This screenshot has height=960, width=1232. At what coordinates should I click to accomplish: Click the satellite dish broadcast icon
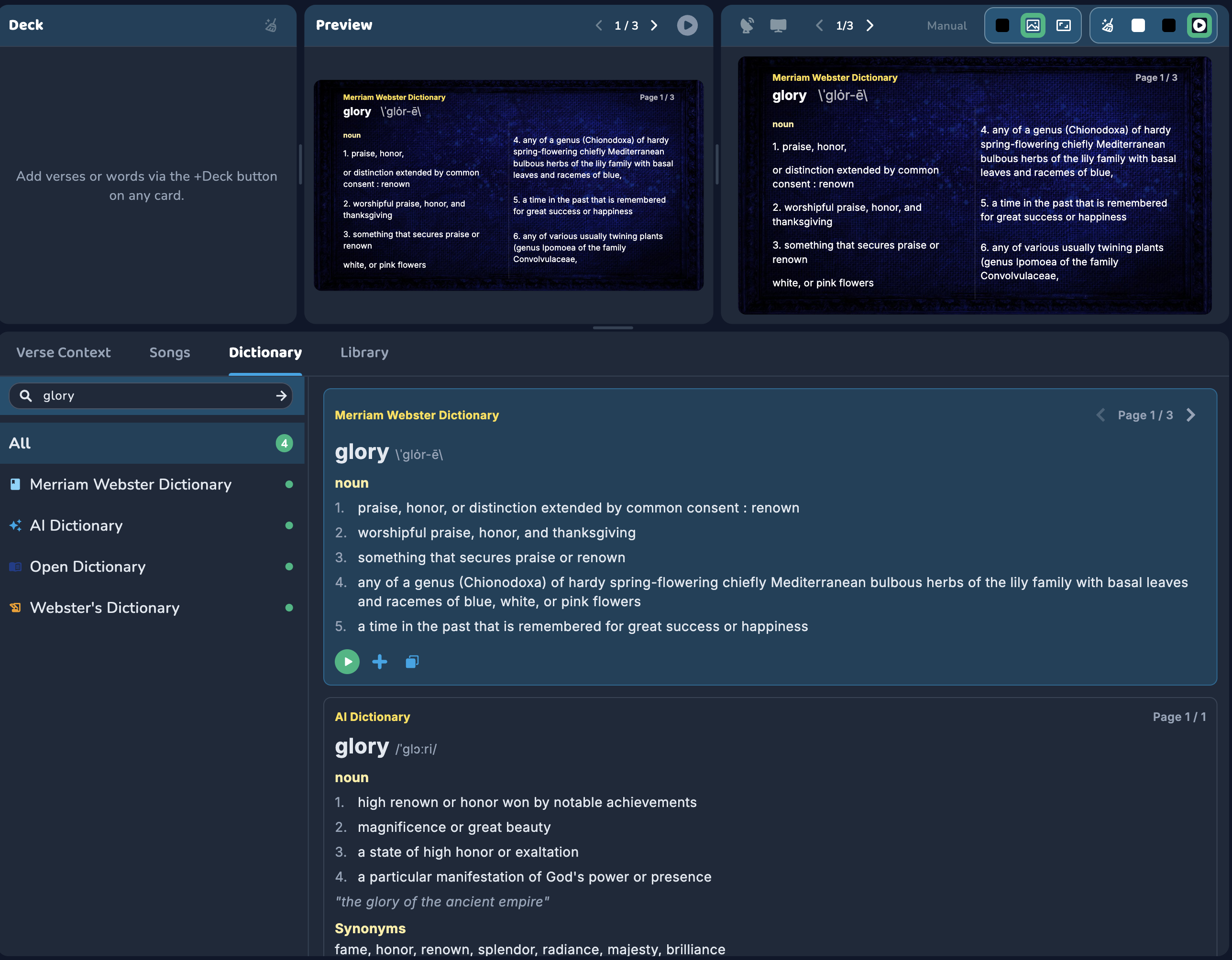pos(748,25)
